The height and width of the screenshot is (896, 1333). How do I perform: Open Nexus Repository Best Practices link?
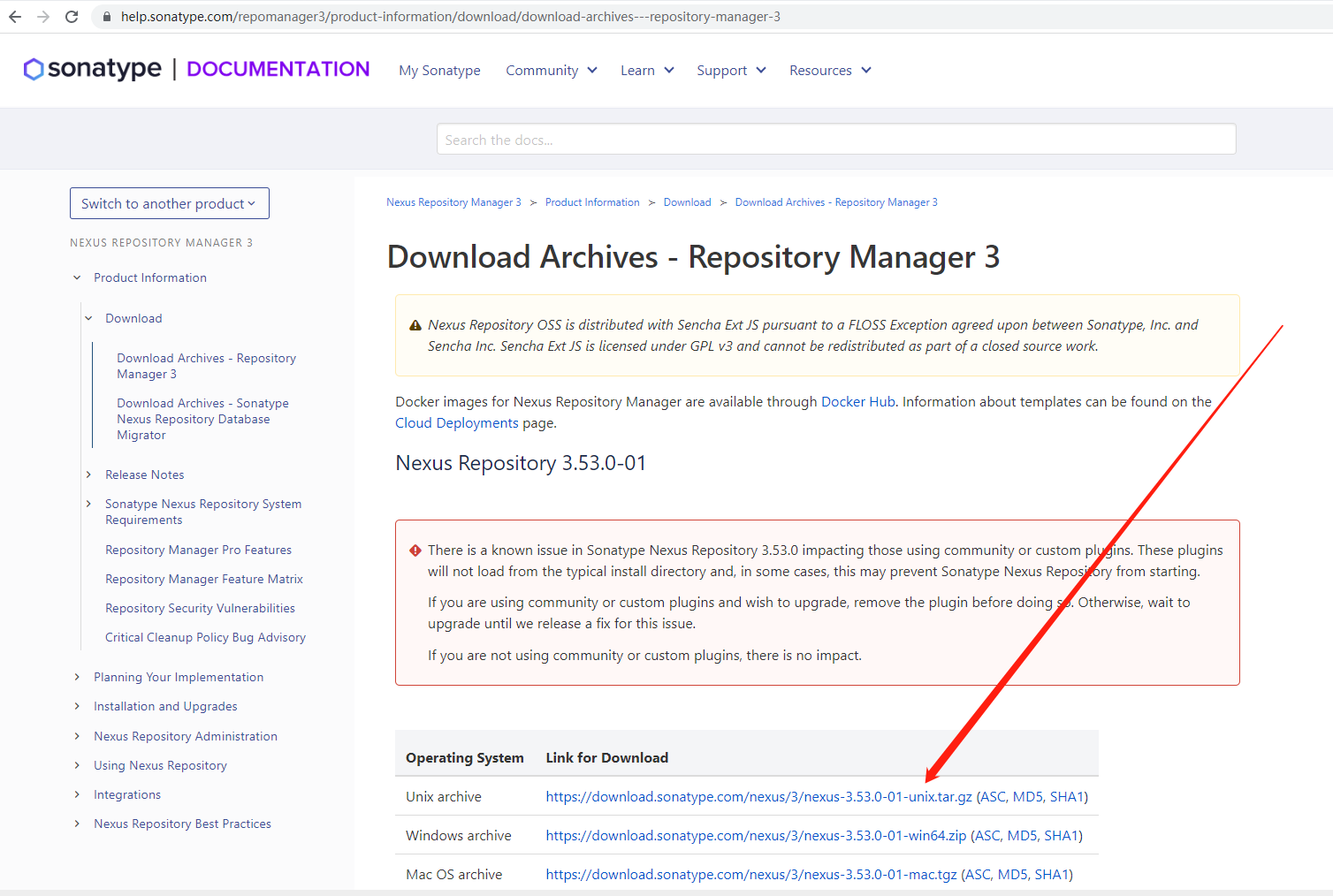[182, 824]
